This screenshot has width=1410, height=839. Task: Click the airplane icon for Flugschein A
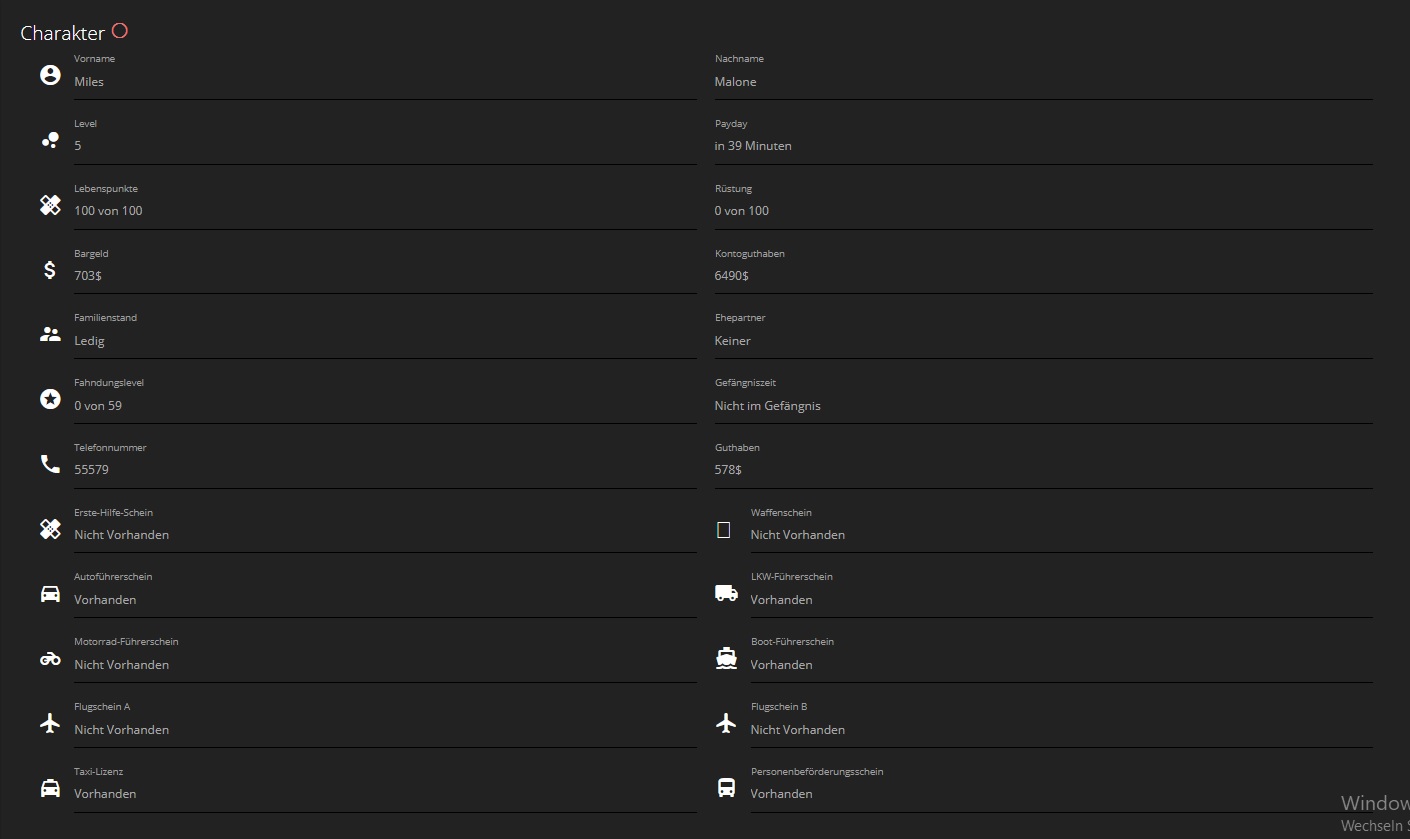50,723
